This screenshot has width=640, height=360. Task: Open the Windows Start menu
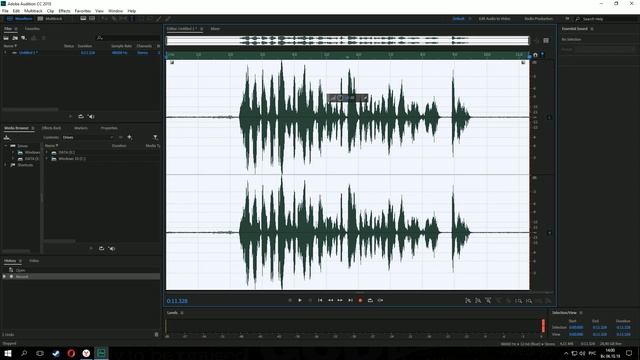pyautogui.click(x=8, y=353)
